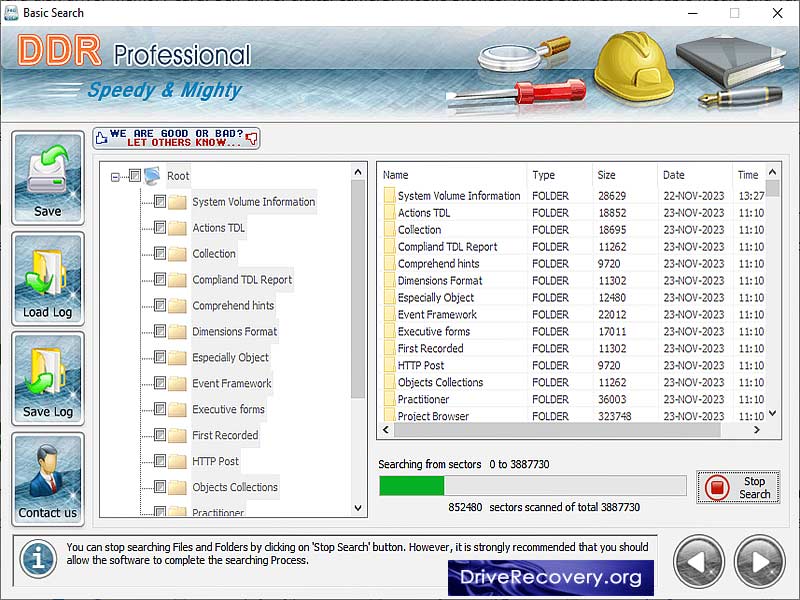Click file list scroll left arrow
This screenshot has height=600, width=800.
pos(386,430)
